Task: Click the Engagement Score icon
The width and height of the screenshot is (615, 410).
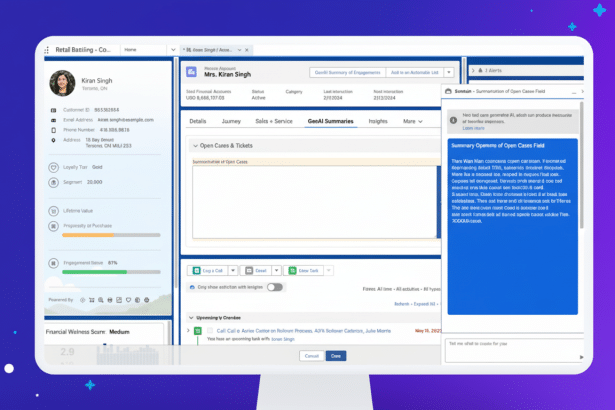Action: [53, 263]
